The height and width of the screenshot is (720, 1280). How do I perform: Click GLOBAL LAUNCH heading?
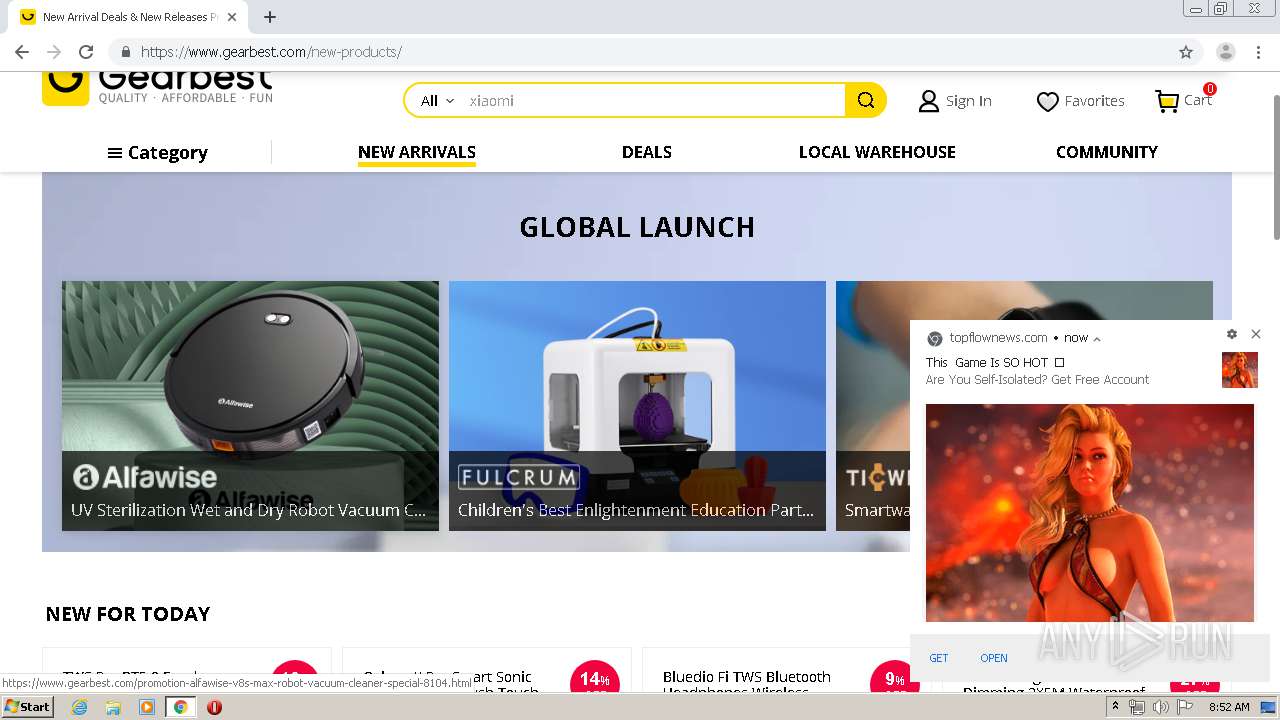(637, 227)
